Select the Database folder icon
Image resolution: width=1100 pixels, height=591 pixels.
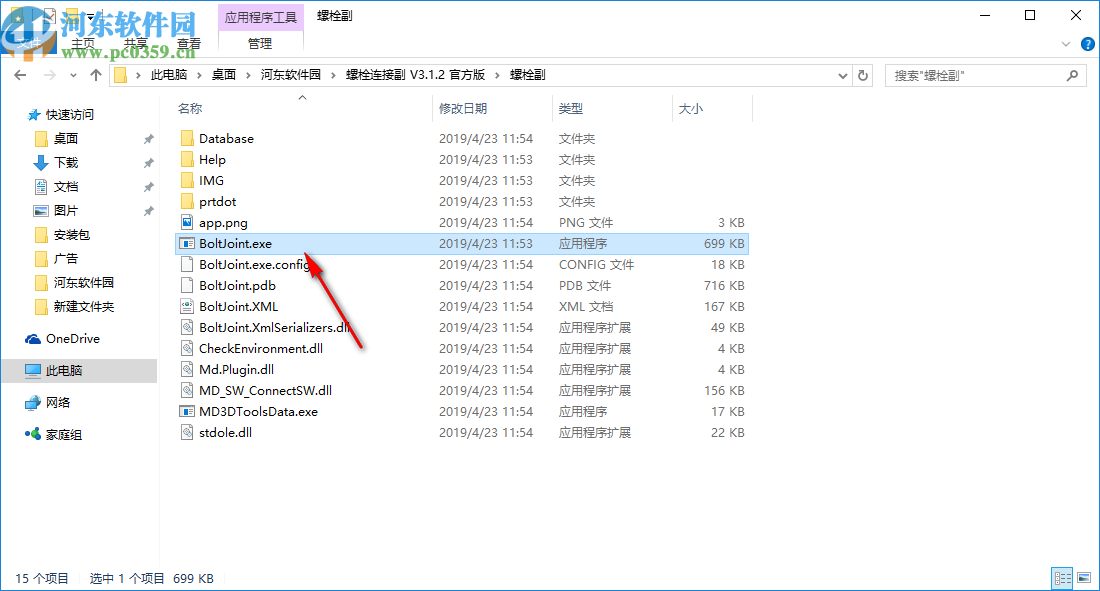point(187,138)
